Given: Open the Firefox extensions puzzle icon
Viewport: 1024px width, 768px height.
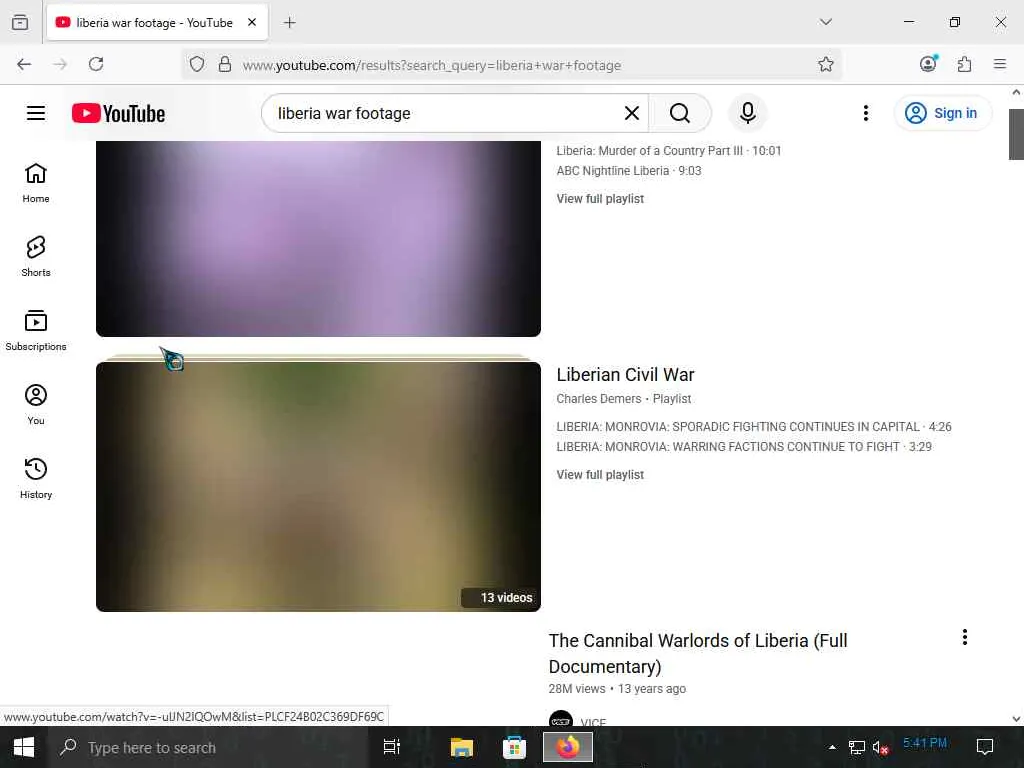Looking at the screenshot, I should coord(964,64).
